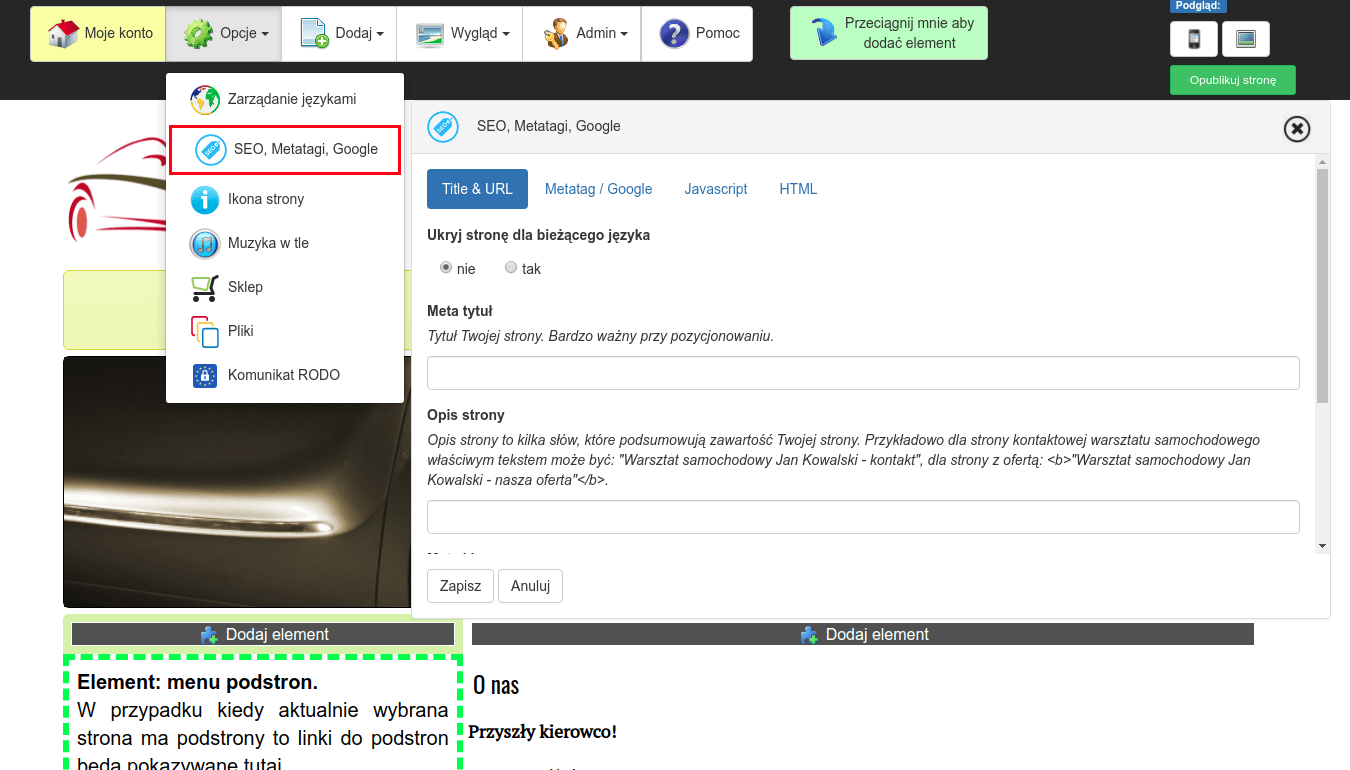Screen dimensions: 1350x770
Task: Click the Ikona strony info icon
Action: pos(205,200)
